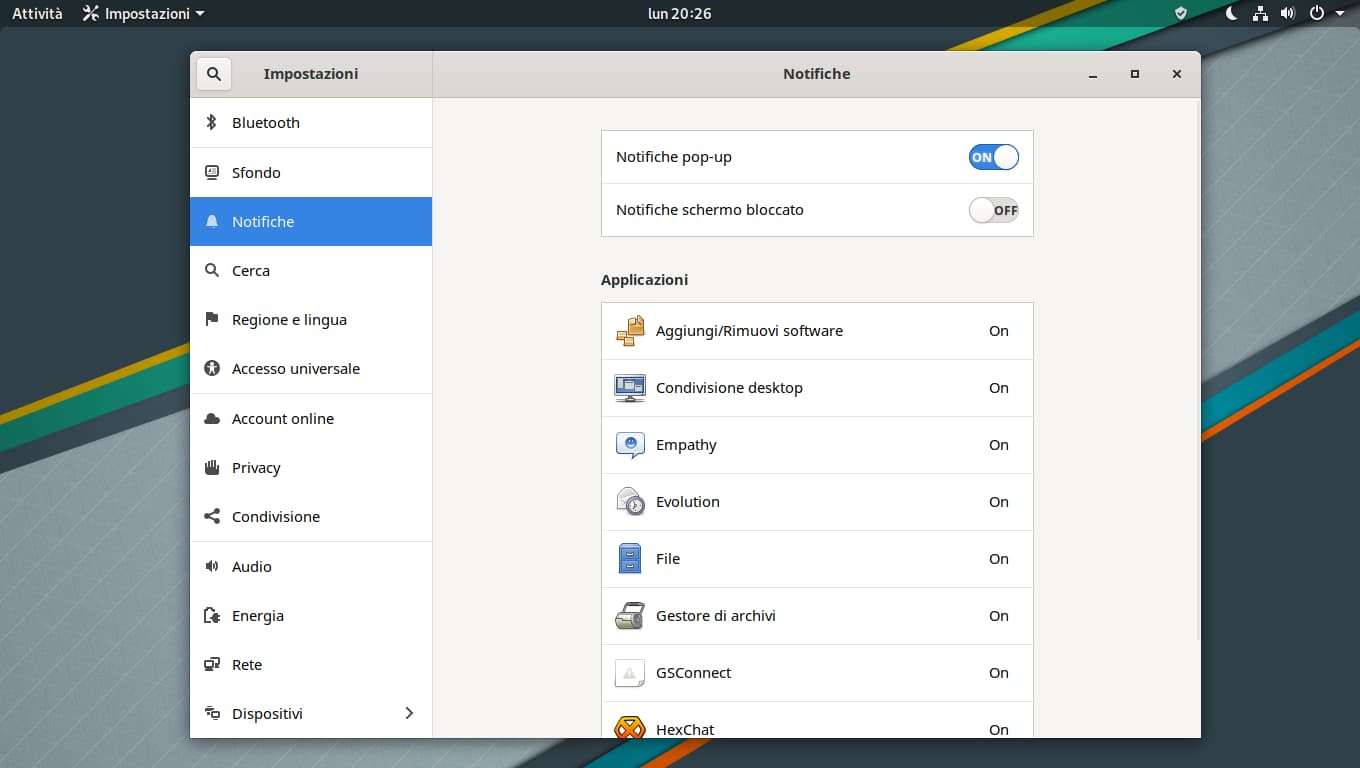Viewport: 1360px width, 768px height.
Task: Select Regione e lingua in the sidebar
Action: coord(311,320)
